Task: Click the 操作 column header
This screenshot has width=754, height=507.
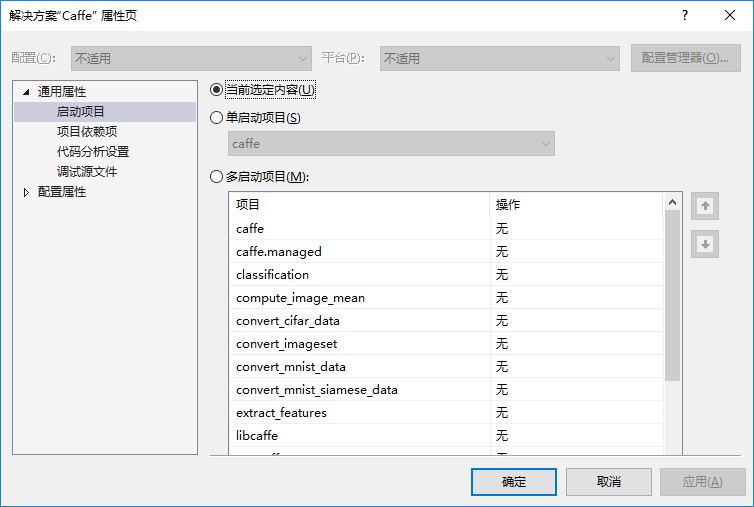Action: [x=577, y=204]
